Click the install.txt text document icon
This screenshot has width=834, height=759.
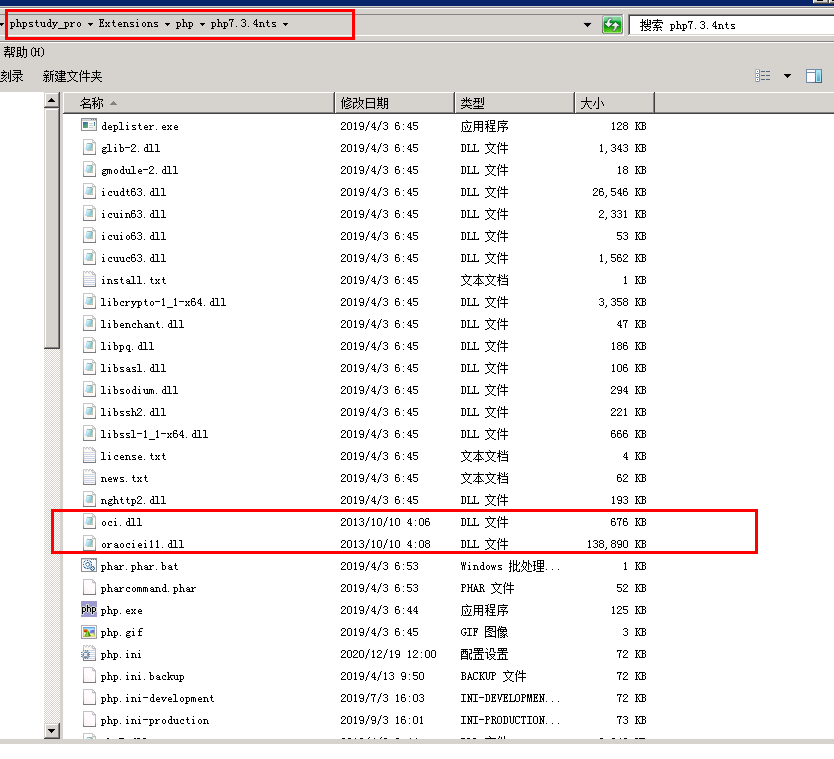tap(88, 279)
